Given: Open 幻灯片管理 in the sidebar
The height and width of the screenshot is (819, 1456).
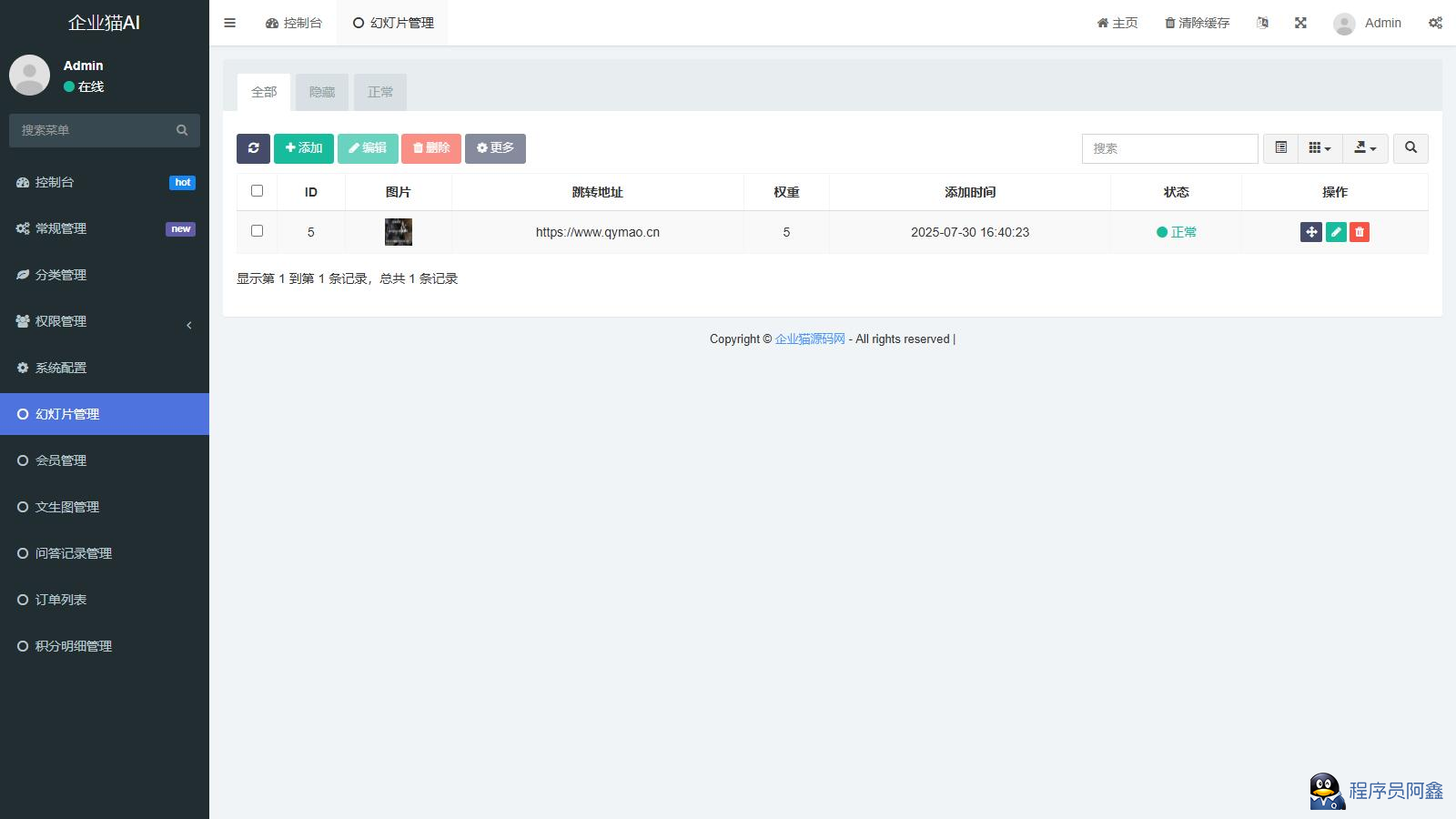Looking at the screenshot, I should 105,414.
